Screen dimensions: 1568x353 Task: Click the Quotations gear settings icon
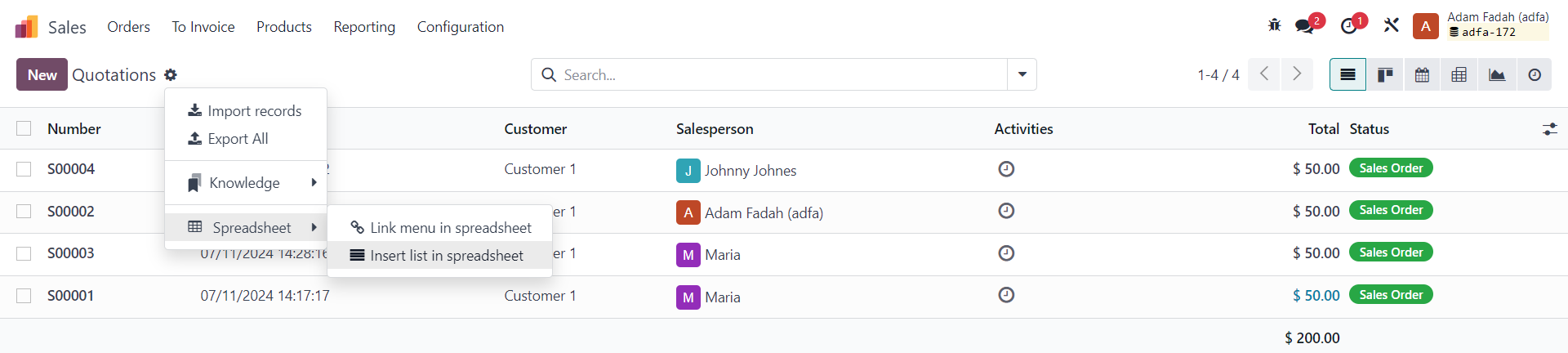(x=170, y=74)
